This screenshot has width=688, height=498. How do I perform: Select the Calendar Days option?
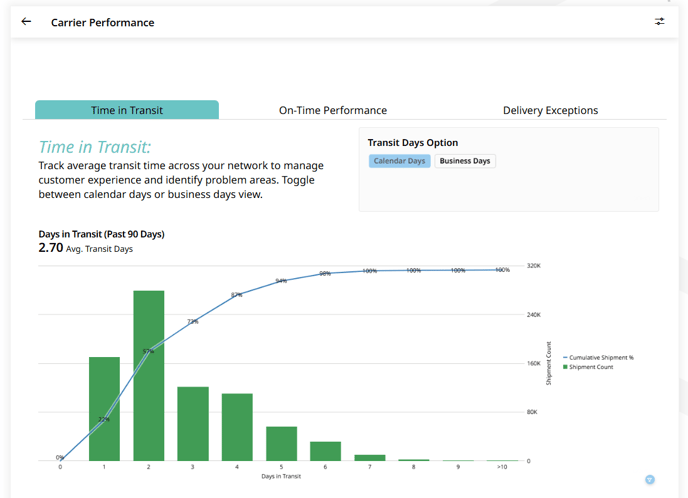tap(399, 161)
